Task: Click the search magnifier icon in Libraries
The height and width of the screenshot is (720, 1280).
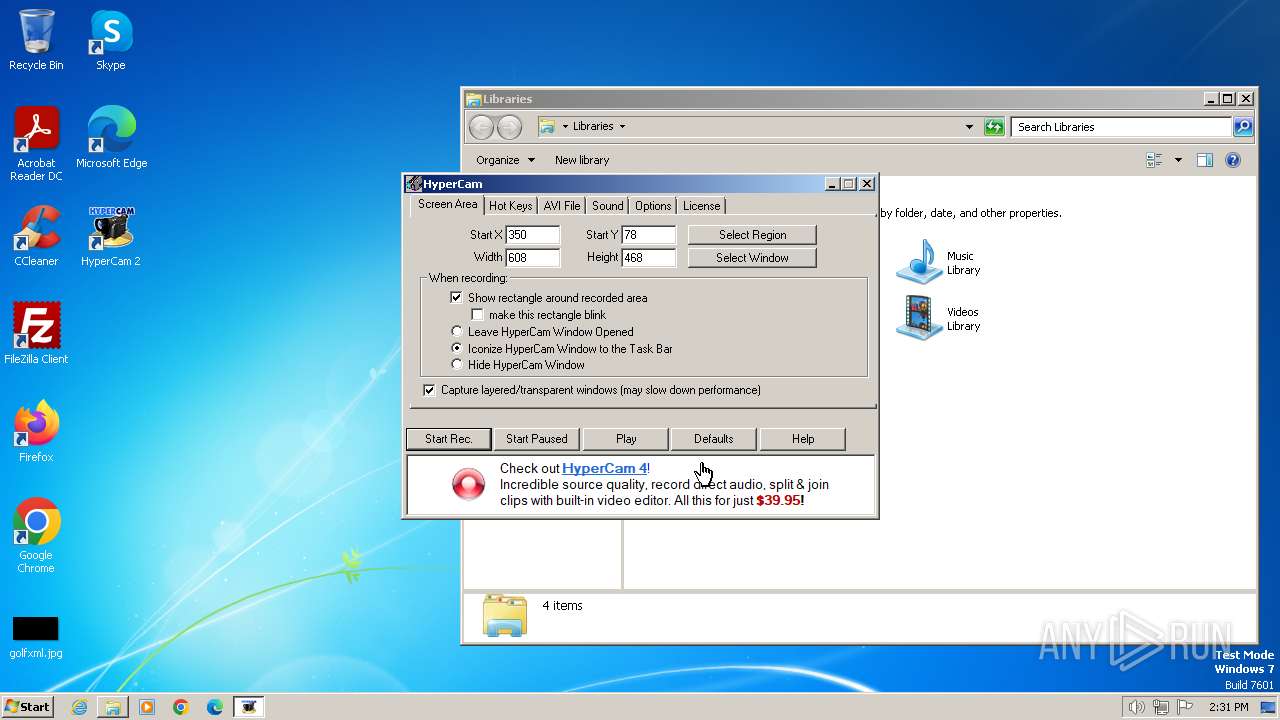Action: [x=1242, y=127]
